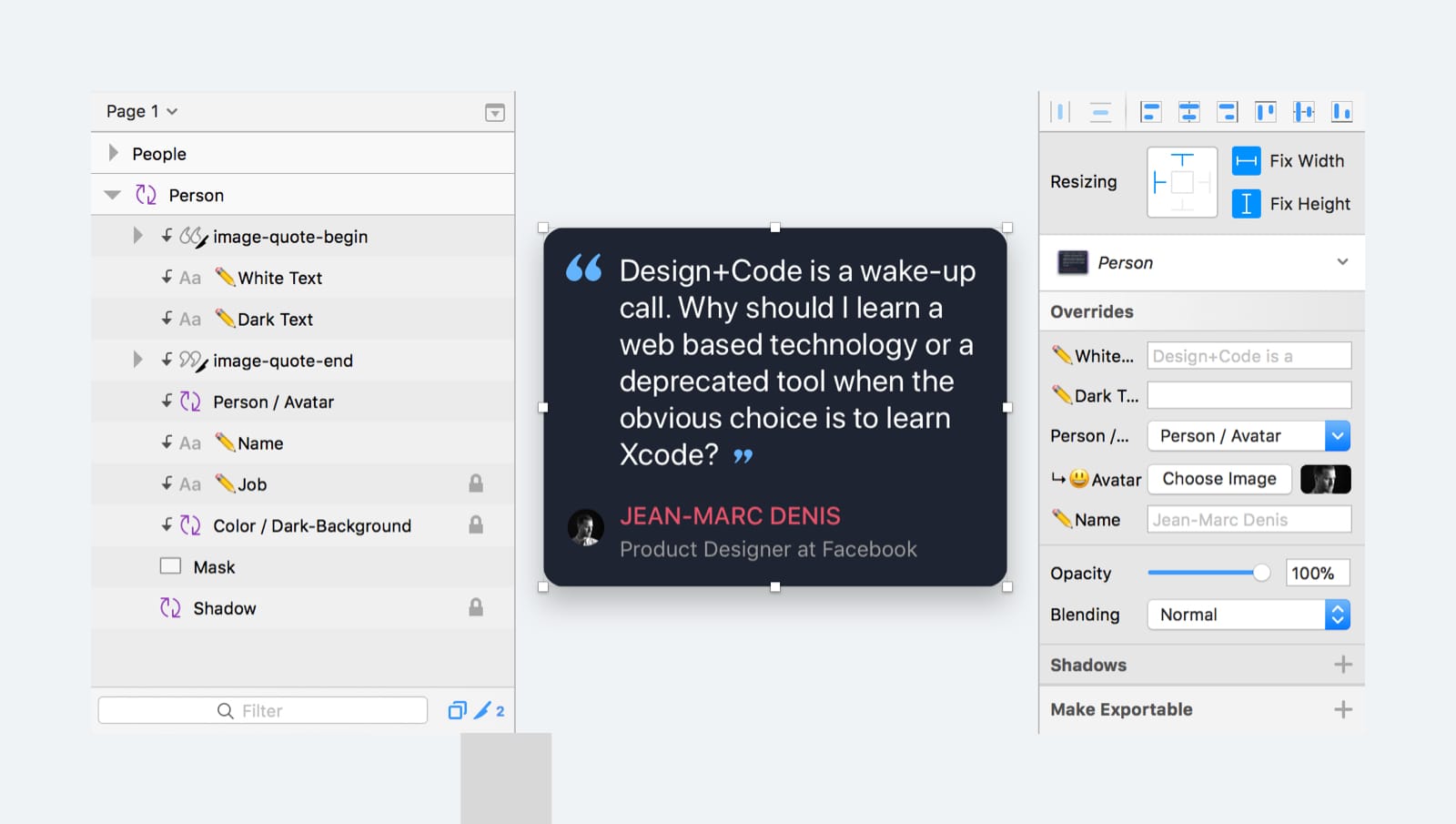Click the Mask rectangle shape icon
This screenshot has width=1456, height=824.
170,566
